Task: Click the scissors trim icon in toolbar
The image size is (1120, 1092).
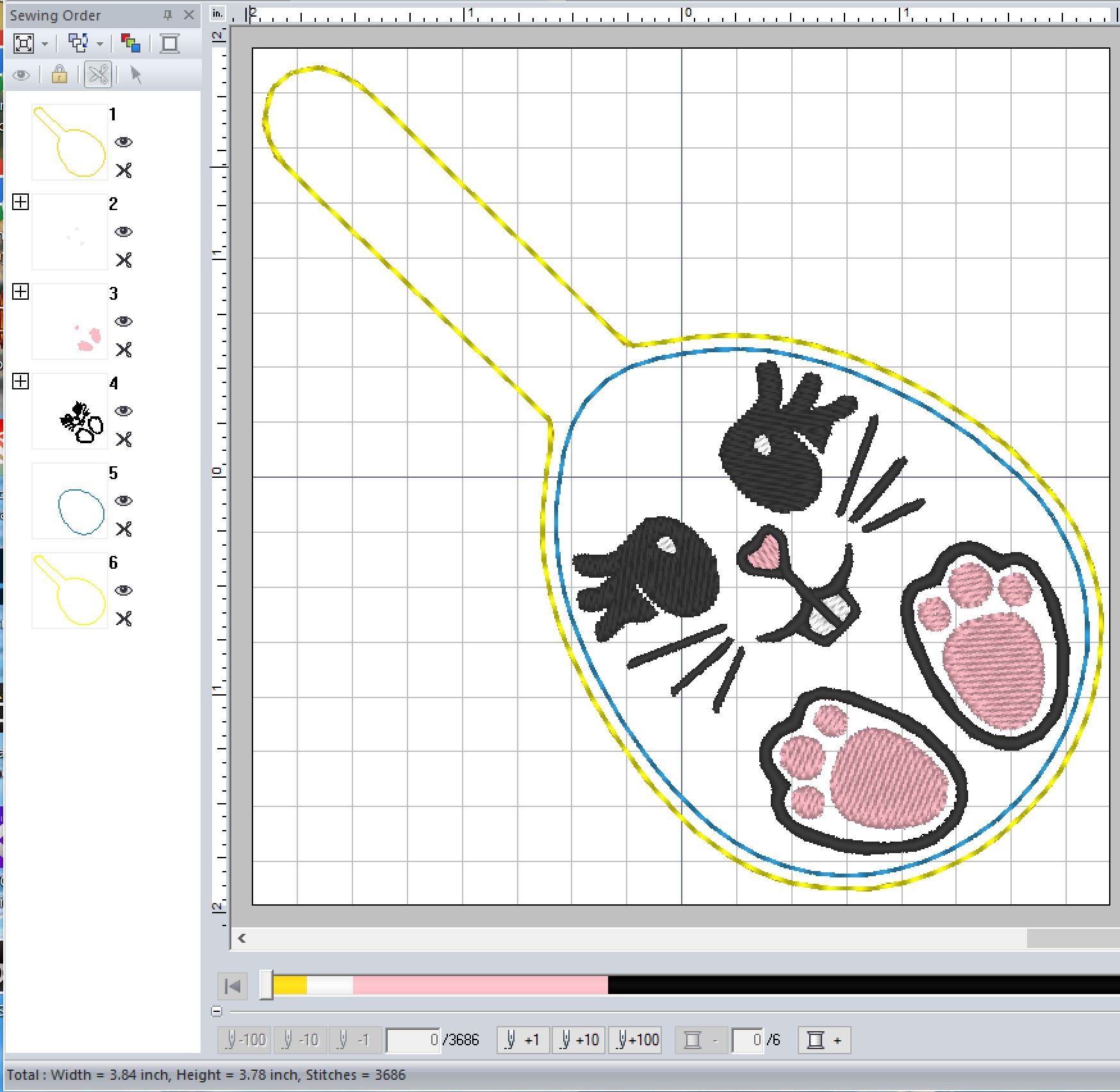Action: (x=98, y=75)
